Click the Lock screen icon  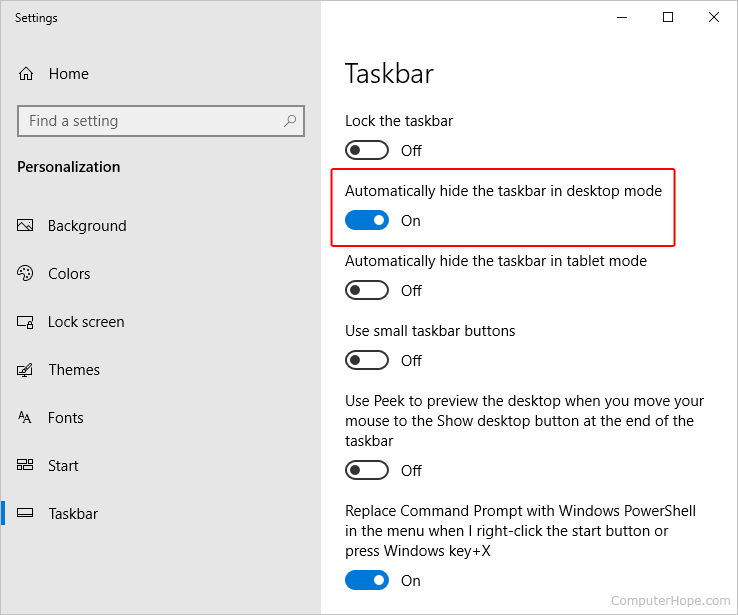(25, 322)
